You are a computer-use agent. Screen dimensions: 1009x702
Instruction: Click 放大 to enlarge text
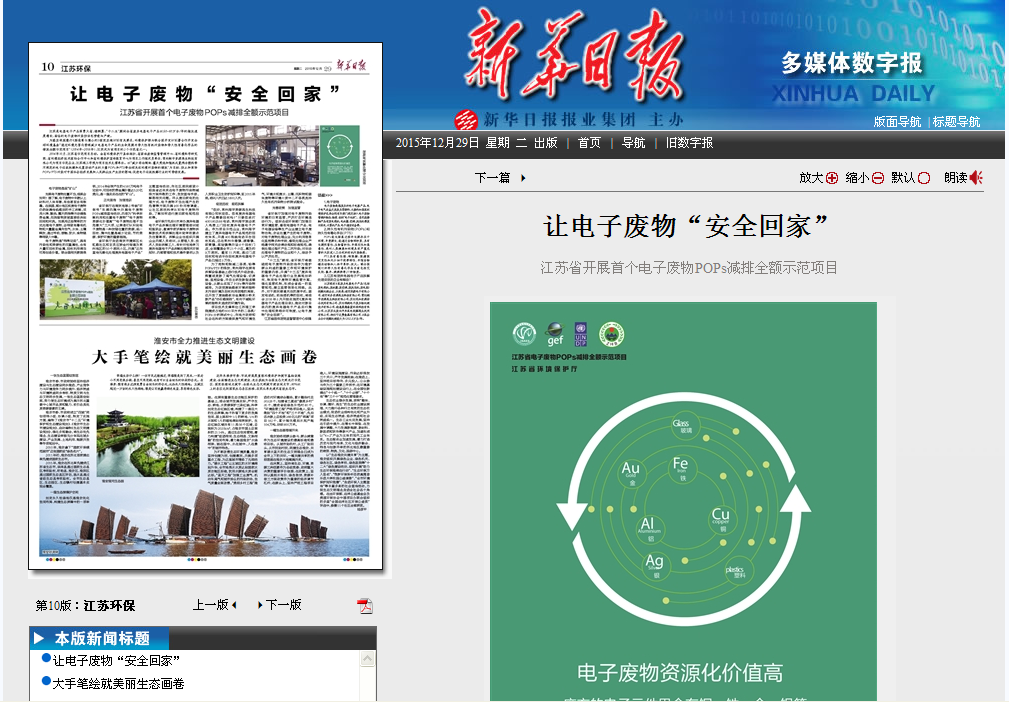811,178
